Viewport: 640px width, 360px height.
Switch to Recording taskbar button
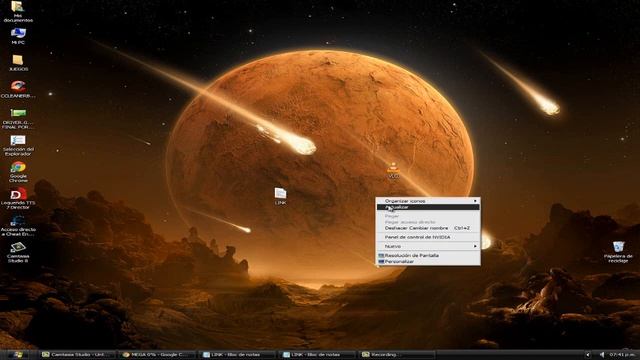[398, 355]
